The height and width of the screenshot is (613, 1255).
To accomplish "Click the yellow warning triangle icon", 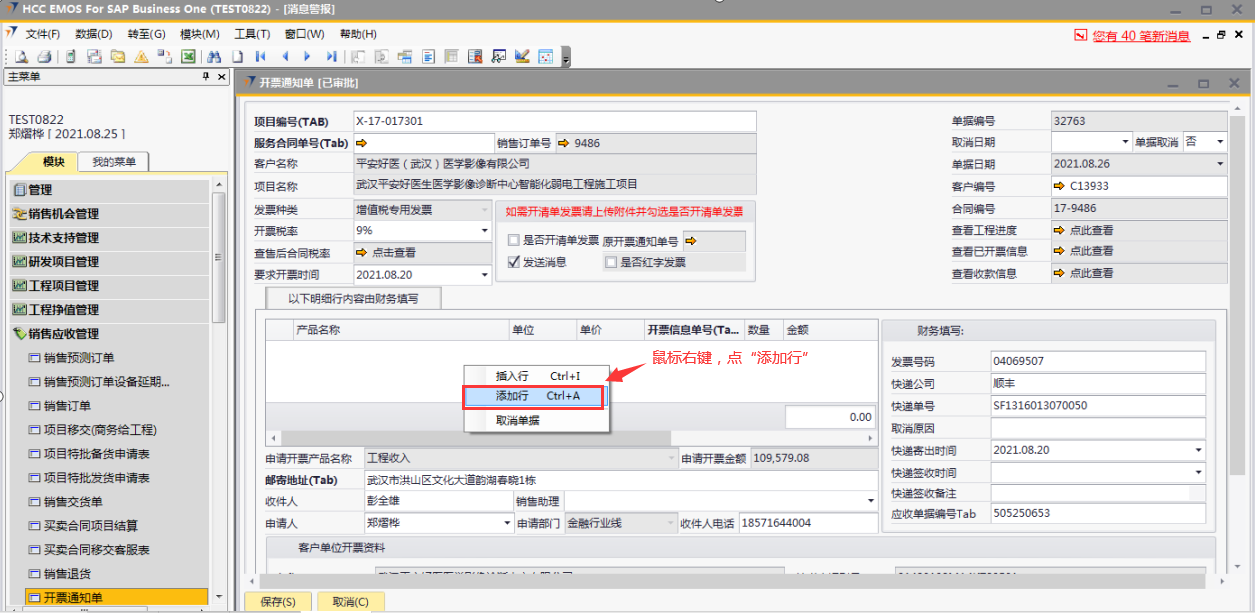I will tap(141, 57).
